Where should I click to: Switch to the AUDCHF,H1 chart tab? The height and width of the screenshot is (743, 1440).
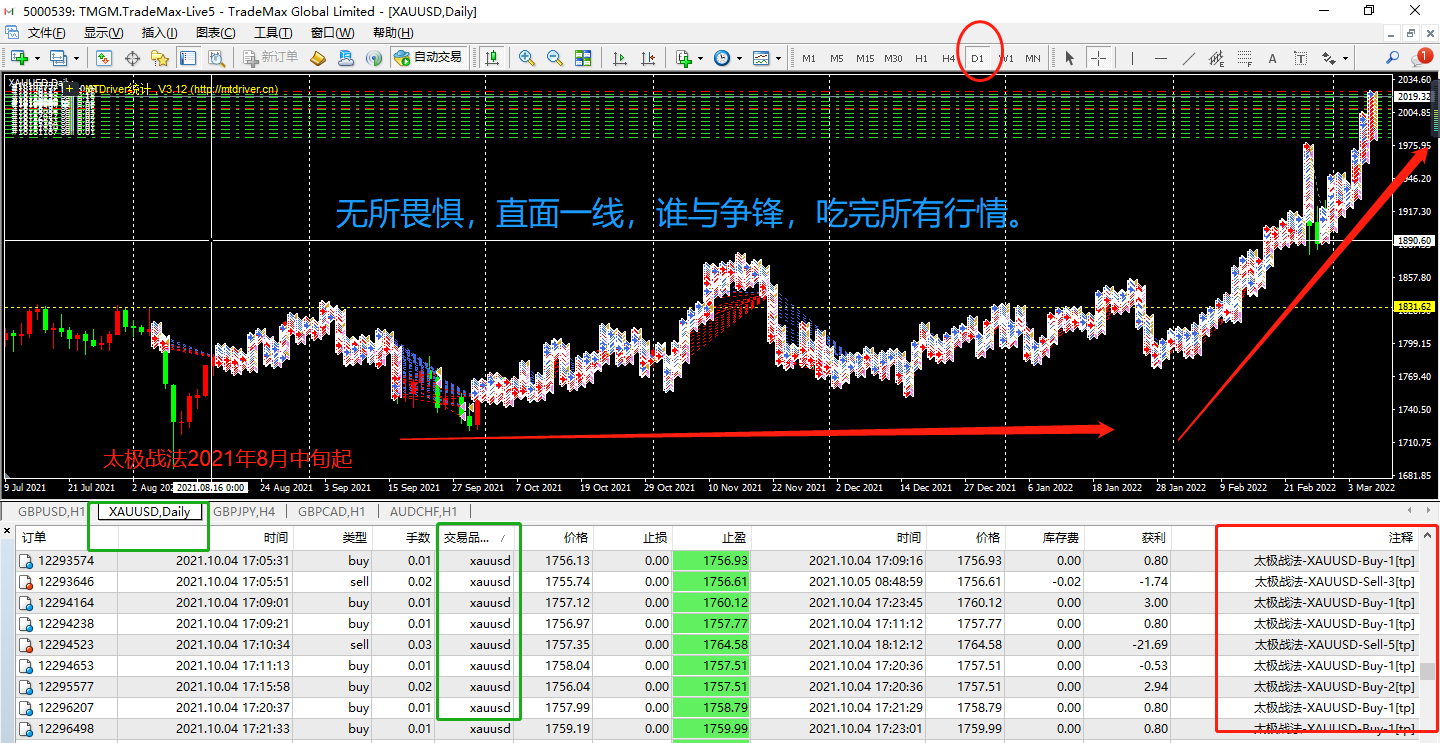(x=426, y=512)
